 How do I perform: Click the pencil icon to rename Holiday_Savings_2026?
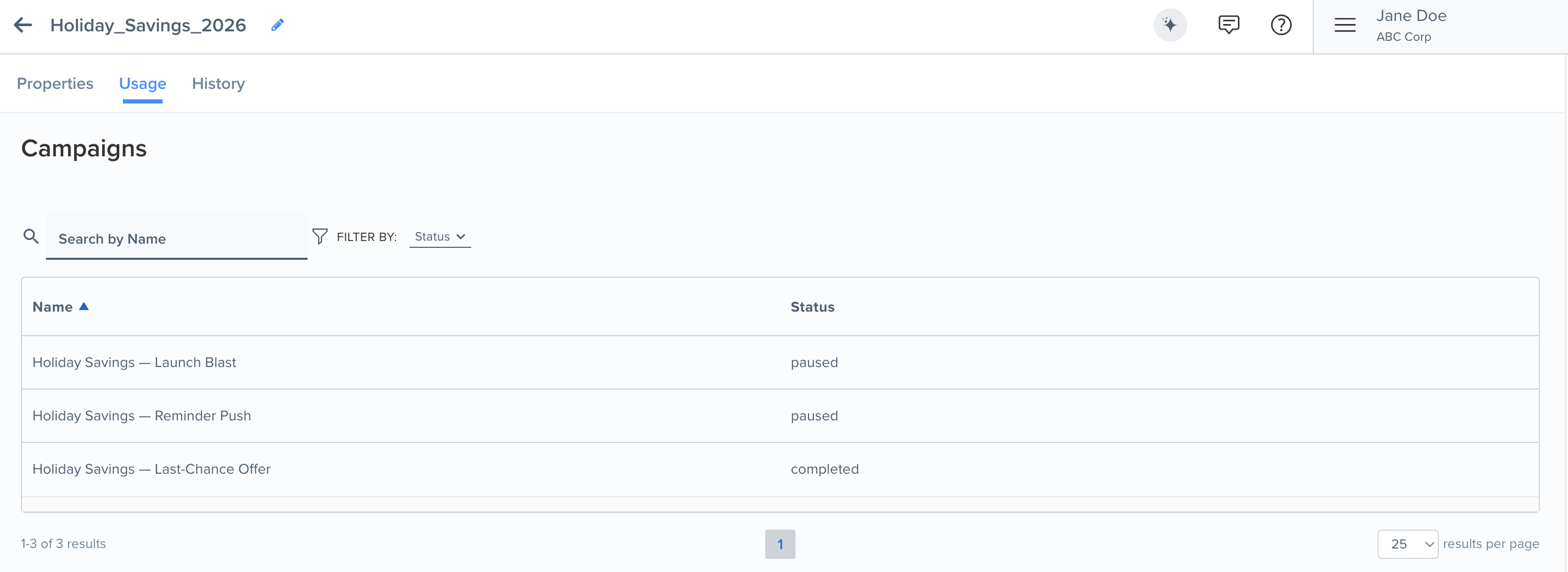click(278, 25)
